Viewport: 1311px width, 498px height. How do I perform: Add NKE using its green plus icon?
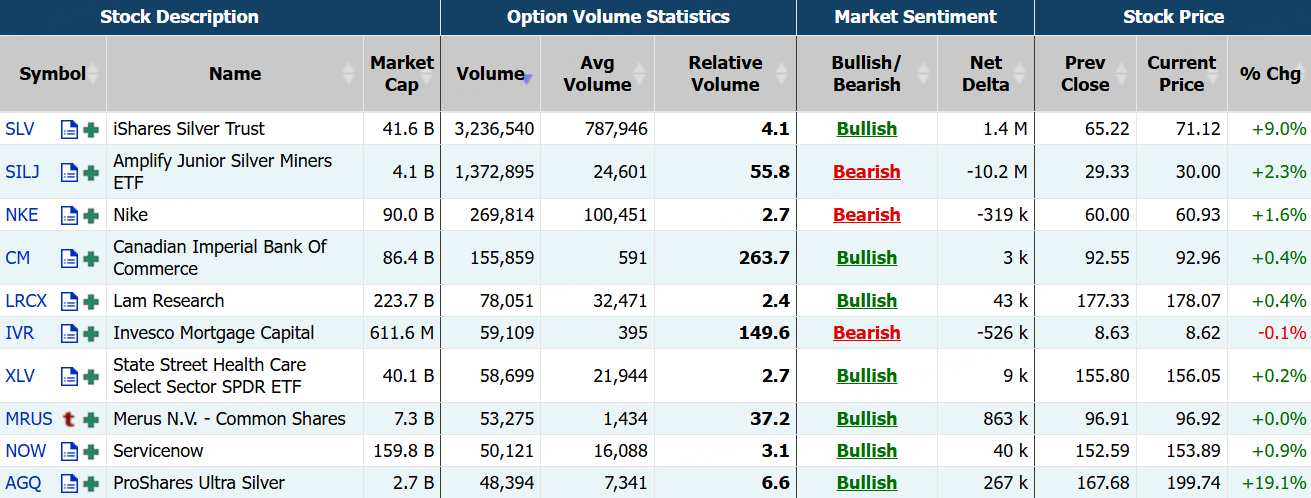[x=91, y=216]
